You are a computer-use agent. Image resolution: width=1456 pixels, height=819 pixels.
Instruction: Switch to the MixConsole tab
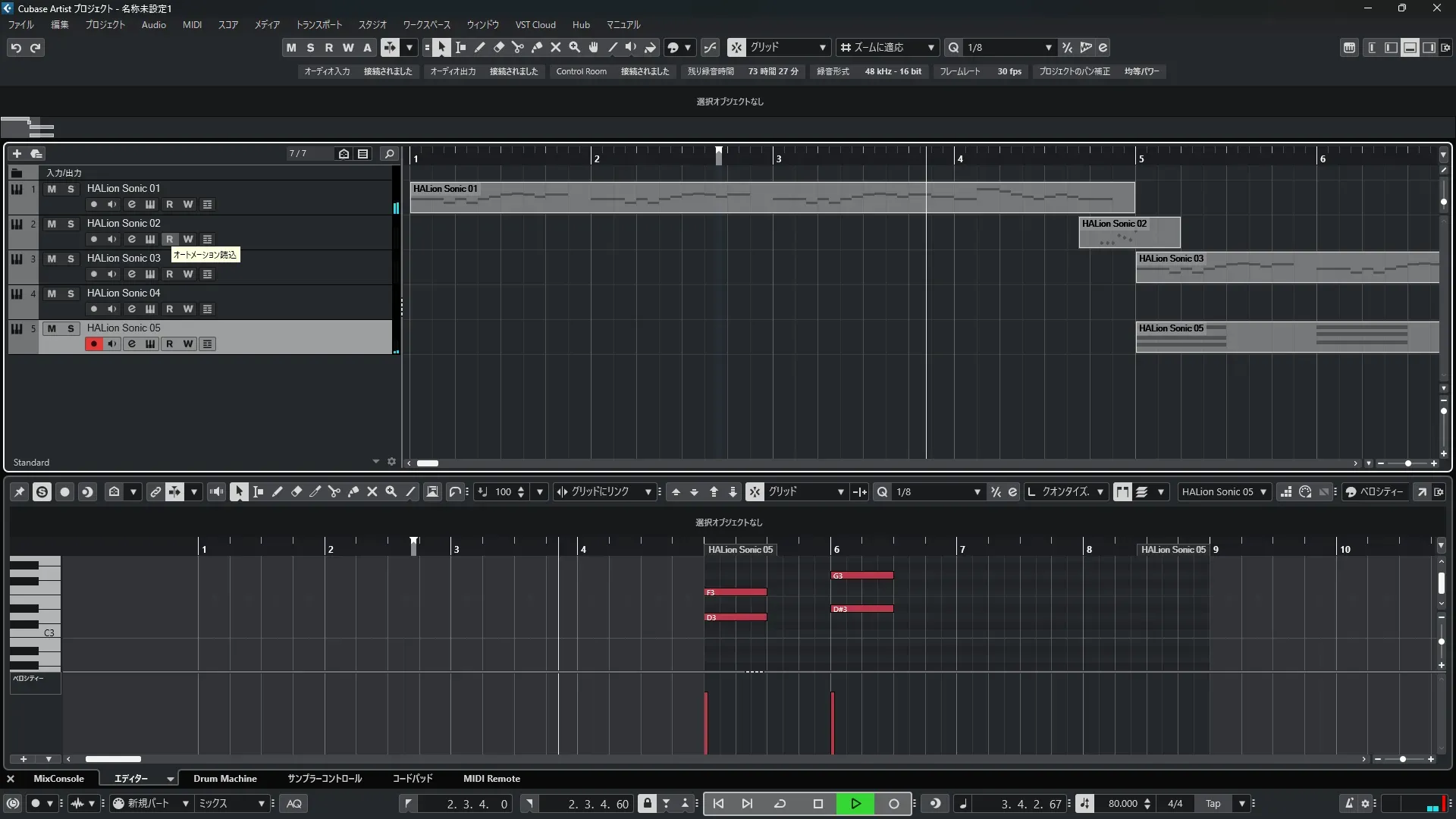pos(58,778)
